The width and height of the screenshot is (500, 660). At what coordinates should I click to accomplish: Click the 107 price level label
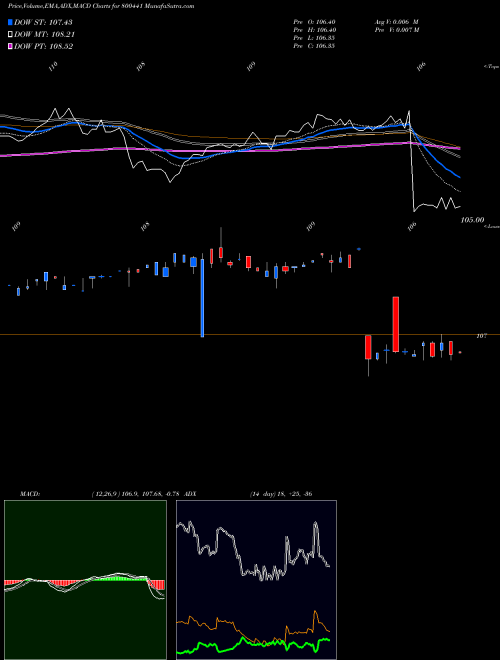[481, 336]
